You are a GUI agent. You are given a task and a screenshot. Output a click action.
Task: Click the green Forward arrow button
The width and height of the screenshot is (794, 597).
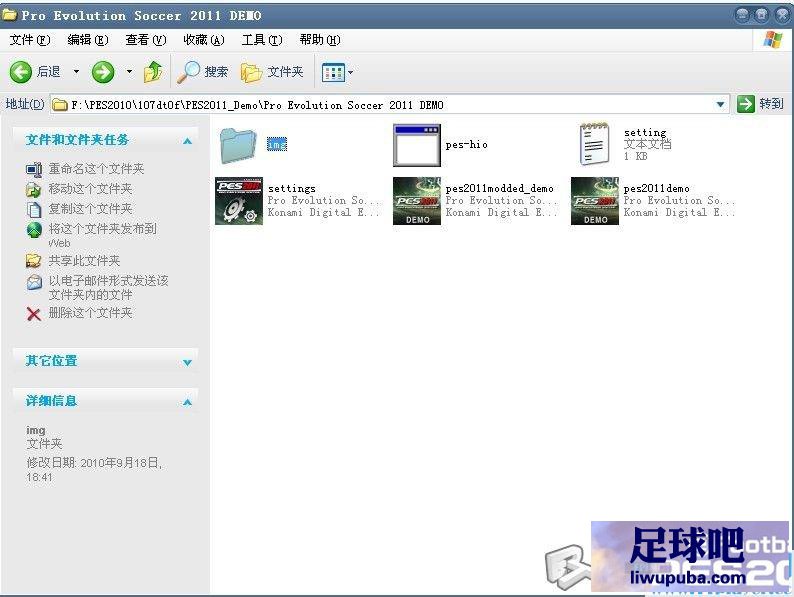(x=103, y=72)
